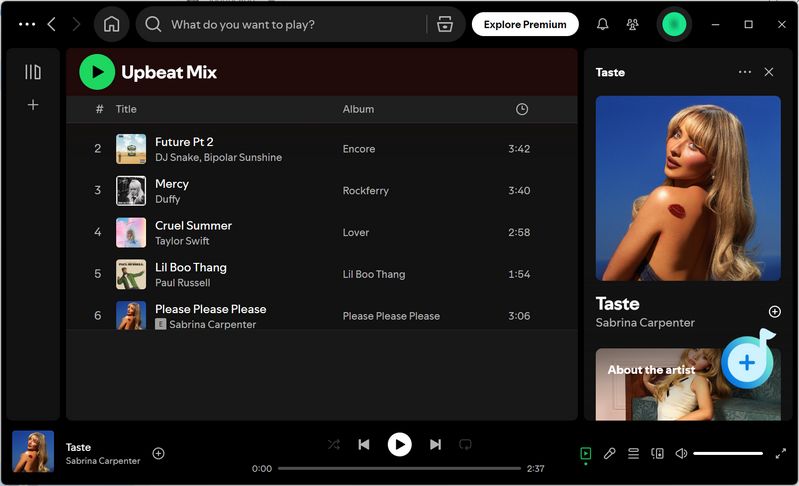799x486 pixels.
Task: Open the play queue icon
Action: (x=633, y=453)
